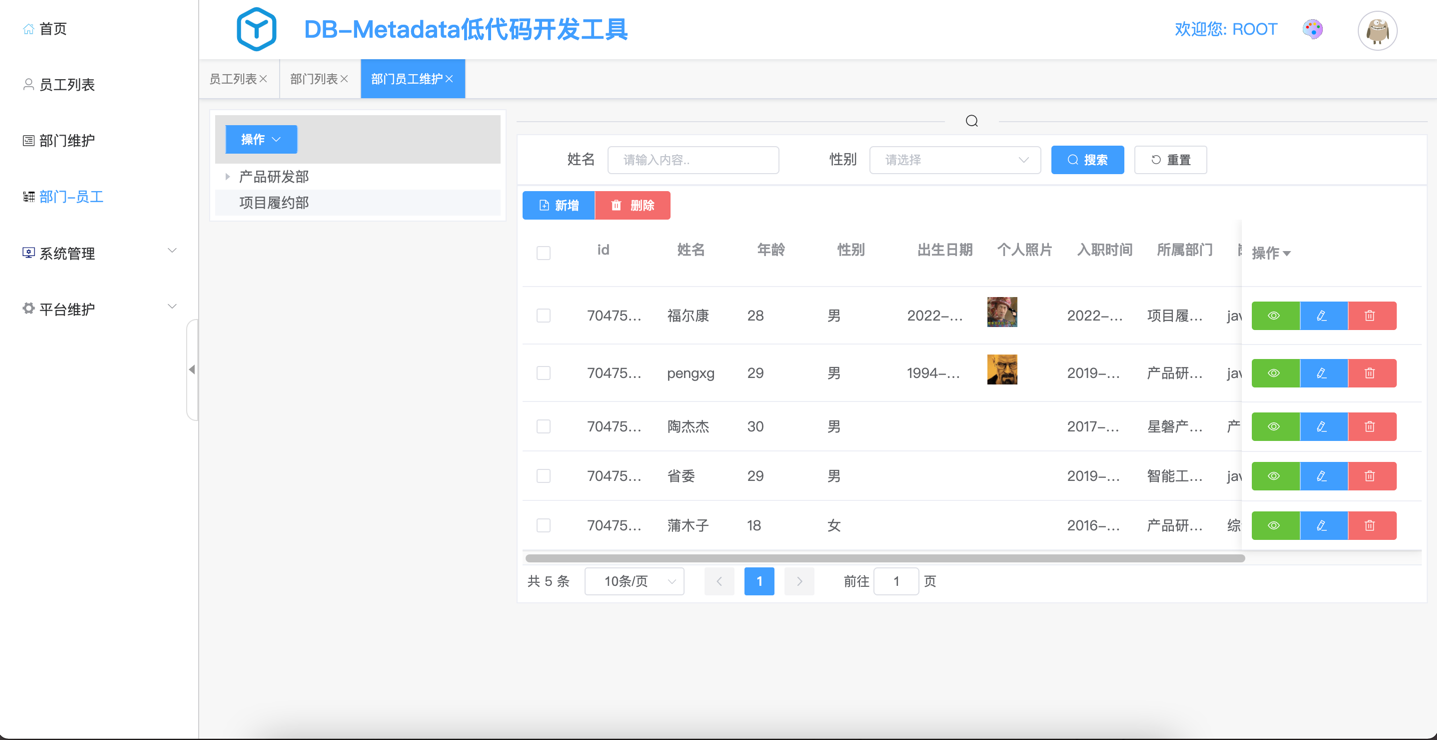Expand the 产品研发部 tree node

[x=228, y=177]
